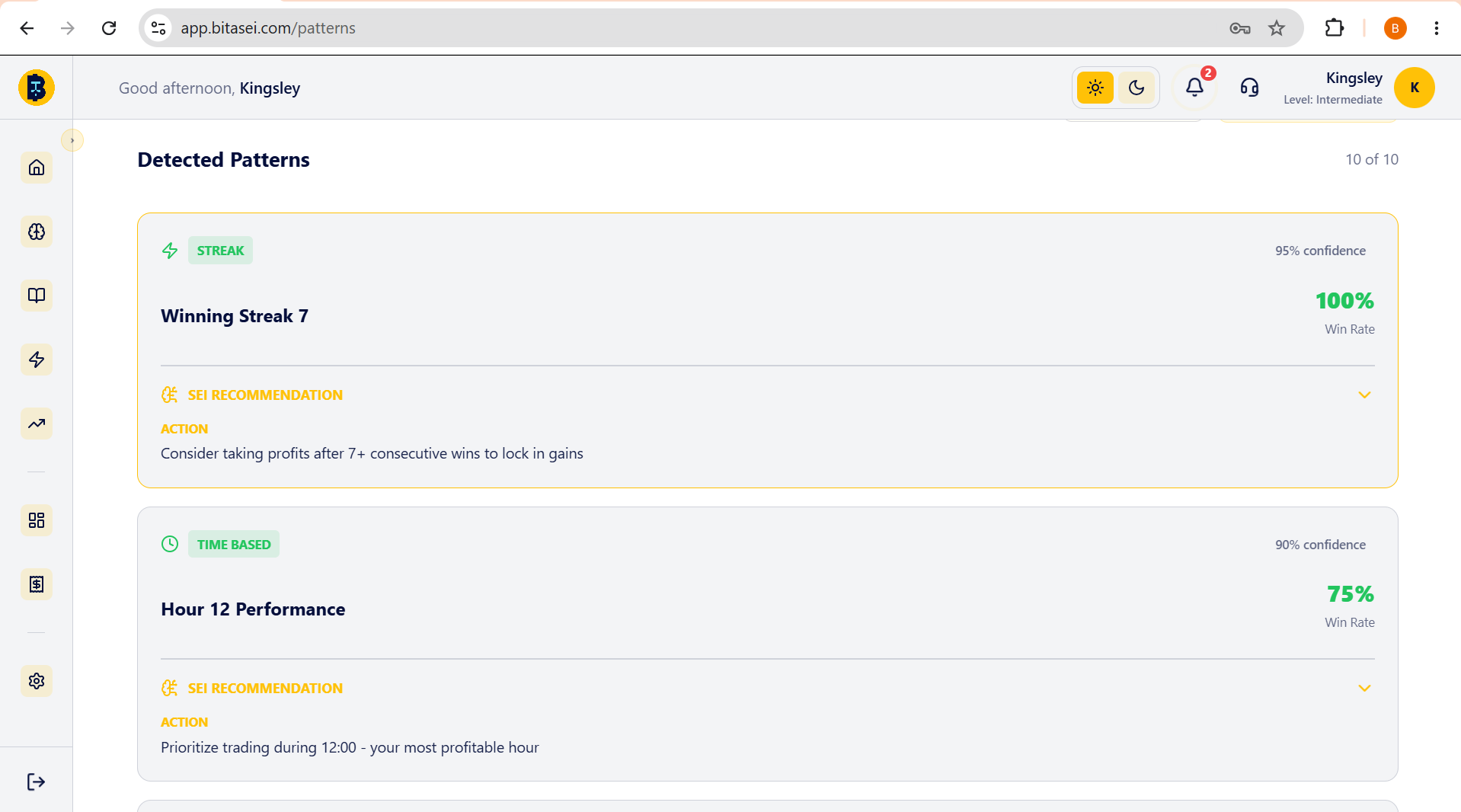
Task: Click the 10 of 10 count
Action: click(1372, 159)
